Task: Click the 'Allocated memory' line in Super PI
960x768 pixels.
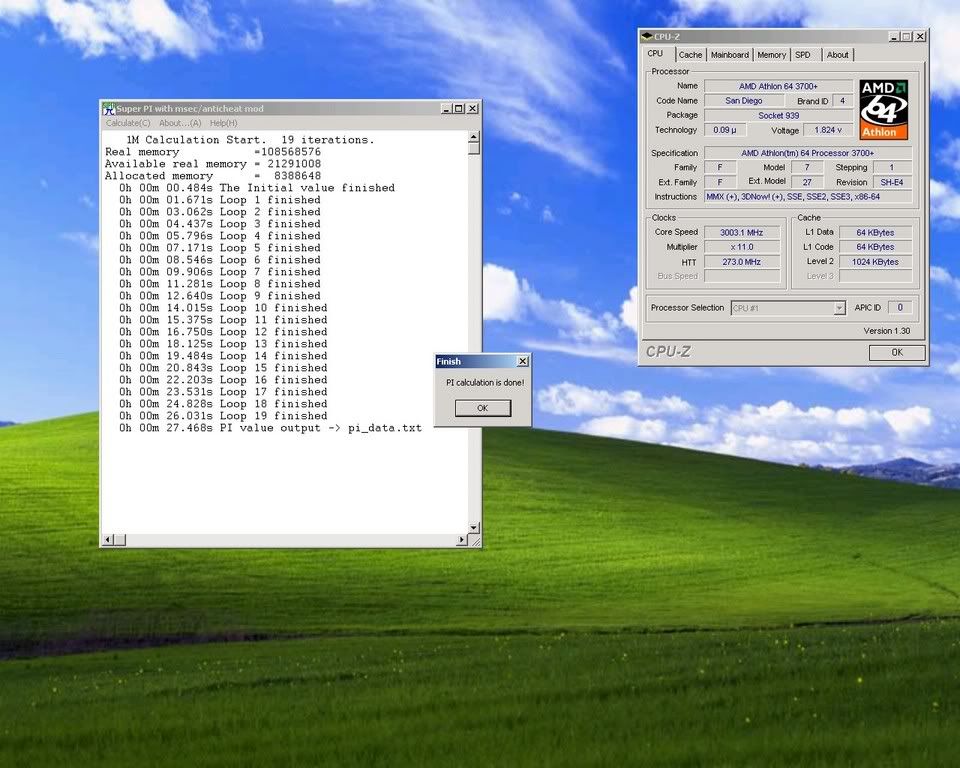Action: point(213,176)
